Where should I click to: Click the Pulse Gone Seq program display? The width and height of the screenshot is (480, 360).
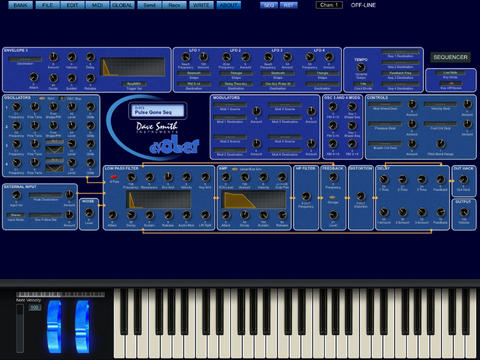click(x=158, y=111)
